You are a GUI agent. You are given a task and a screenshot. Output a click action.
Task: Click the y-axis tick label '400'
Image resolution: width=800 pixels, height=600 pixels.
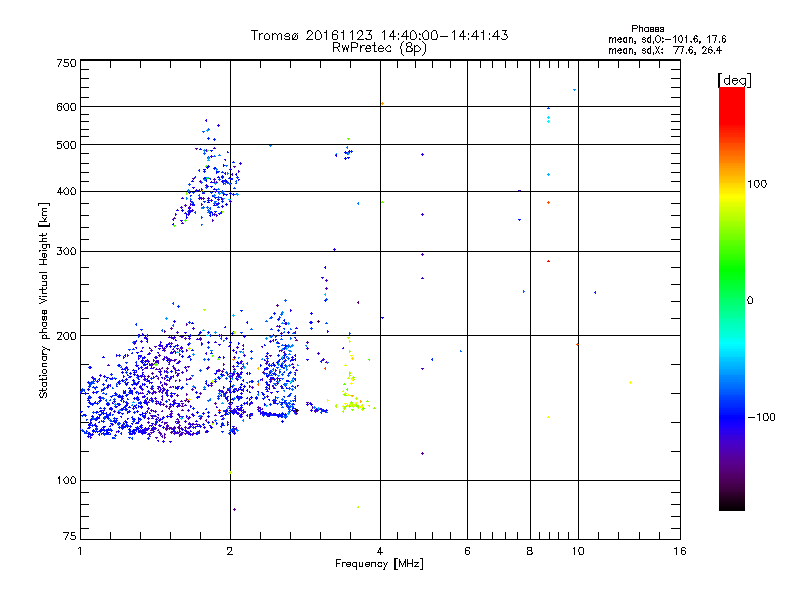(x=66, y=192)
